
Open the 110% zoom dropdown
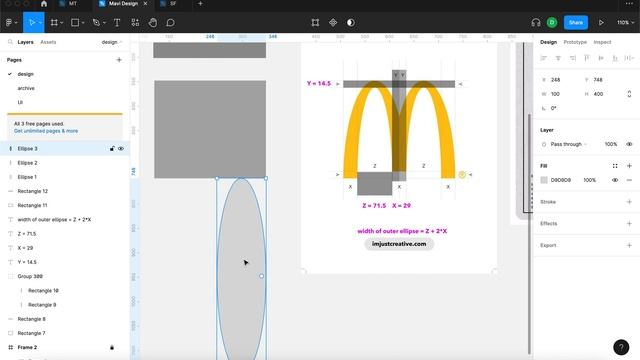[x=626, y=23]
